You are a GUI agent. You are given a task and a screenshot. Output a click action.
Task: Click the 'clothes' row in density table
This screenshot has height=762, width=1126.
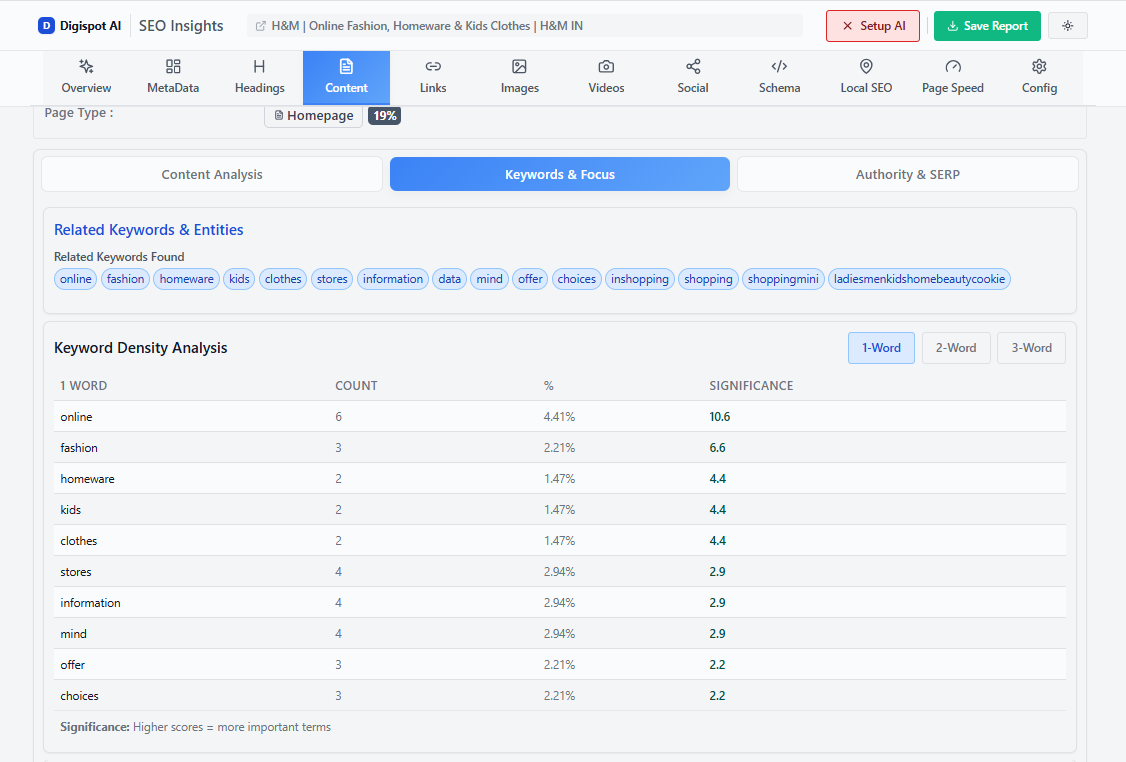click(x=559, y=541)
